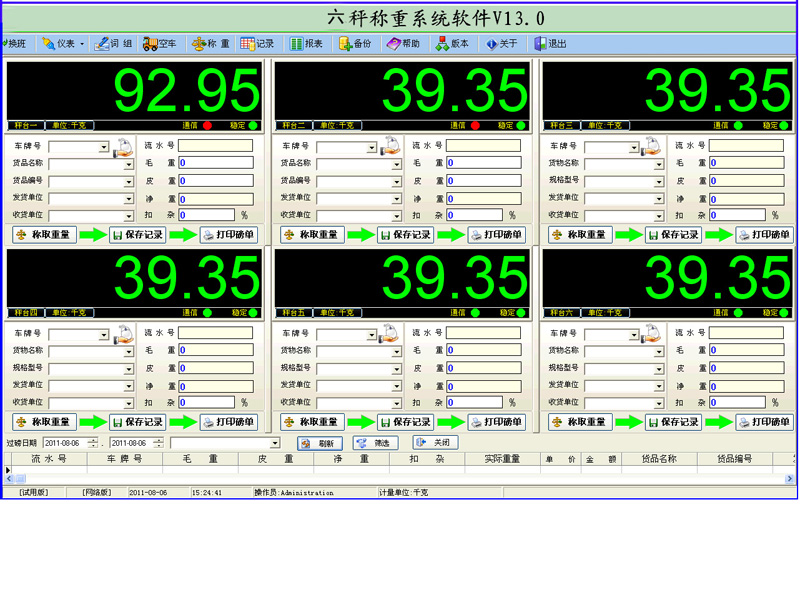Open the 帮助 help toolbar icon

pyautogui.click(x=403, y=44)
